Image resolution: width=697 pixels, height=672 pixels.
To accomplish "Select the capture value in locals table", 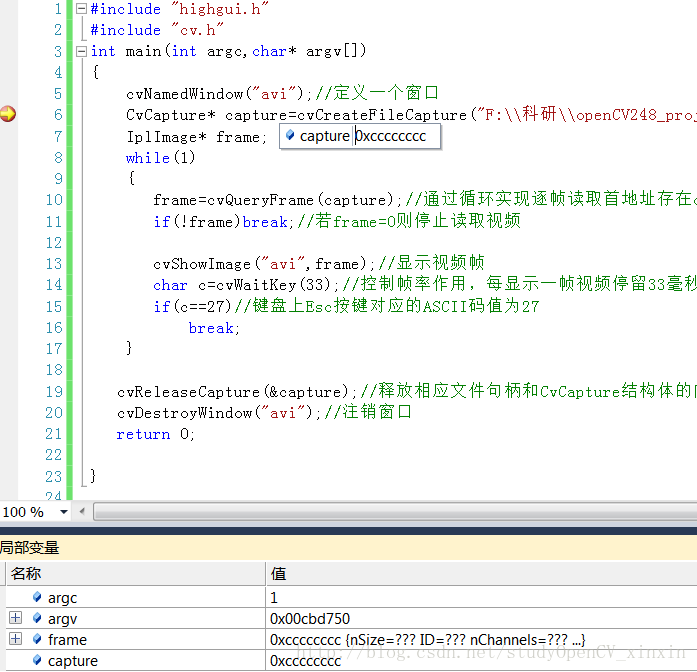I will (x=305, y=661).
